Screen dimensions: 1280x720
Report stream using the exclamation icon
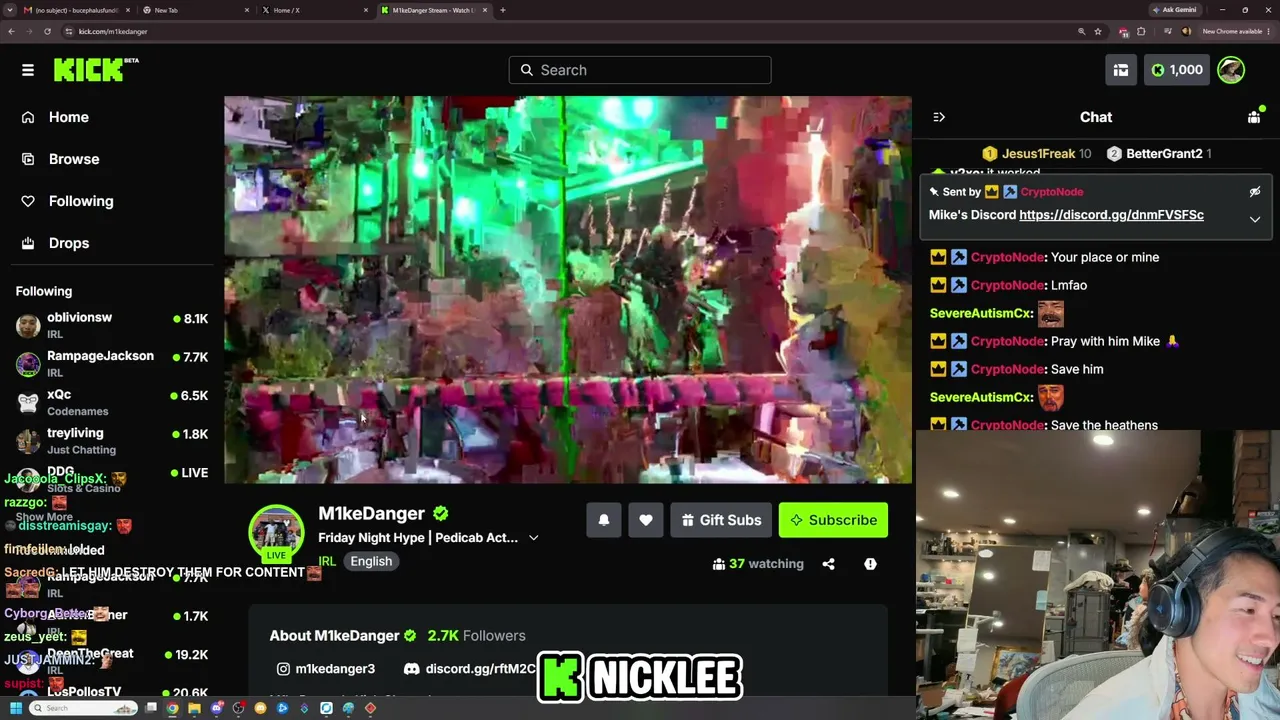pos(870,564)
